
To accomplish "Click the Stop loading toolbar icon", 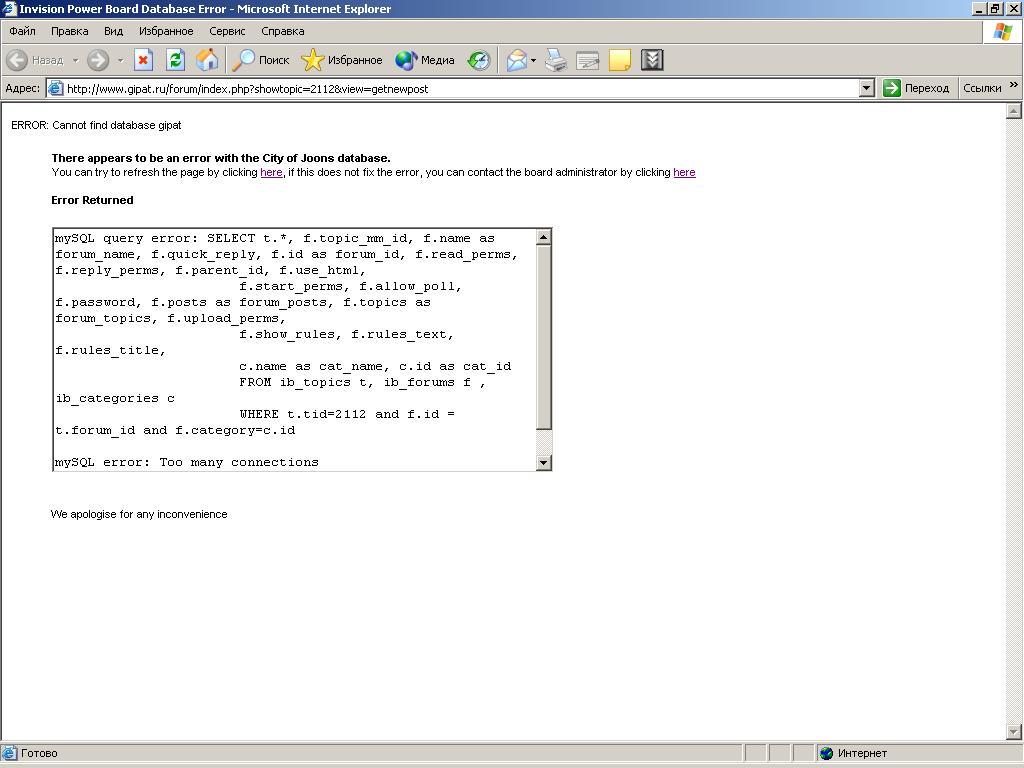I will [x=143, y=60].
